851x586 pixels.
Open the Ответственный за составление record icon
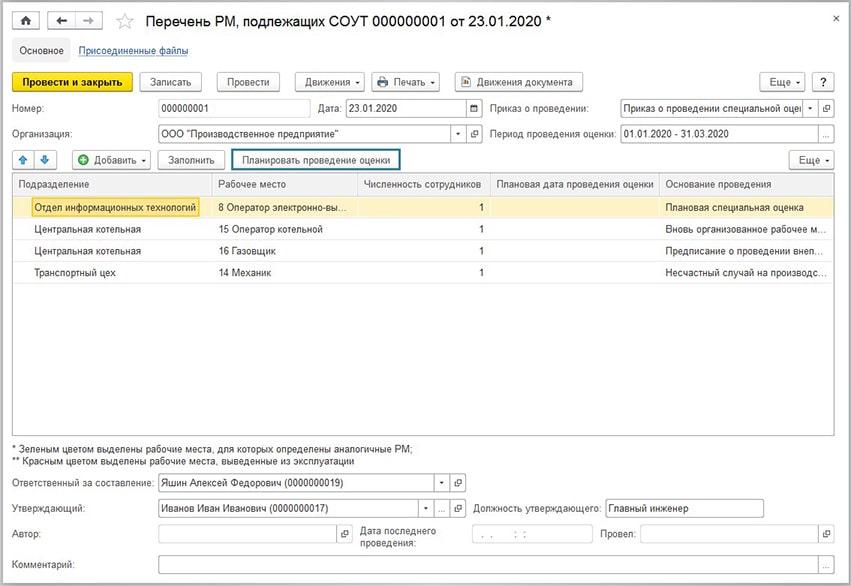tap(458, 483)
